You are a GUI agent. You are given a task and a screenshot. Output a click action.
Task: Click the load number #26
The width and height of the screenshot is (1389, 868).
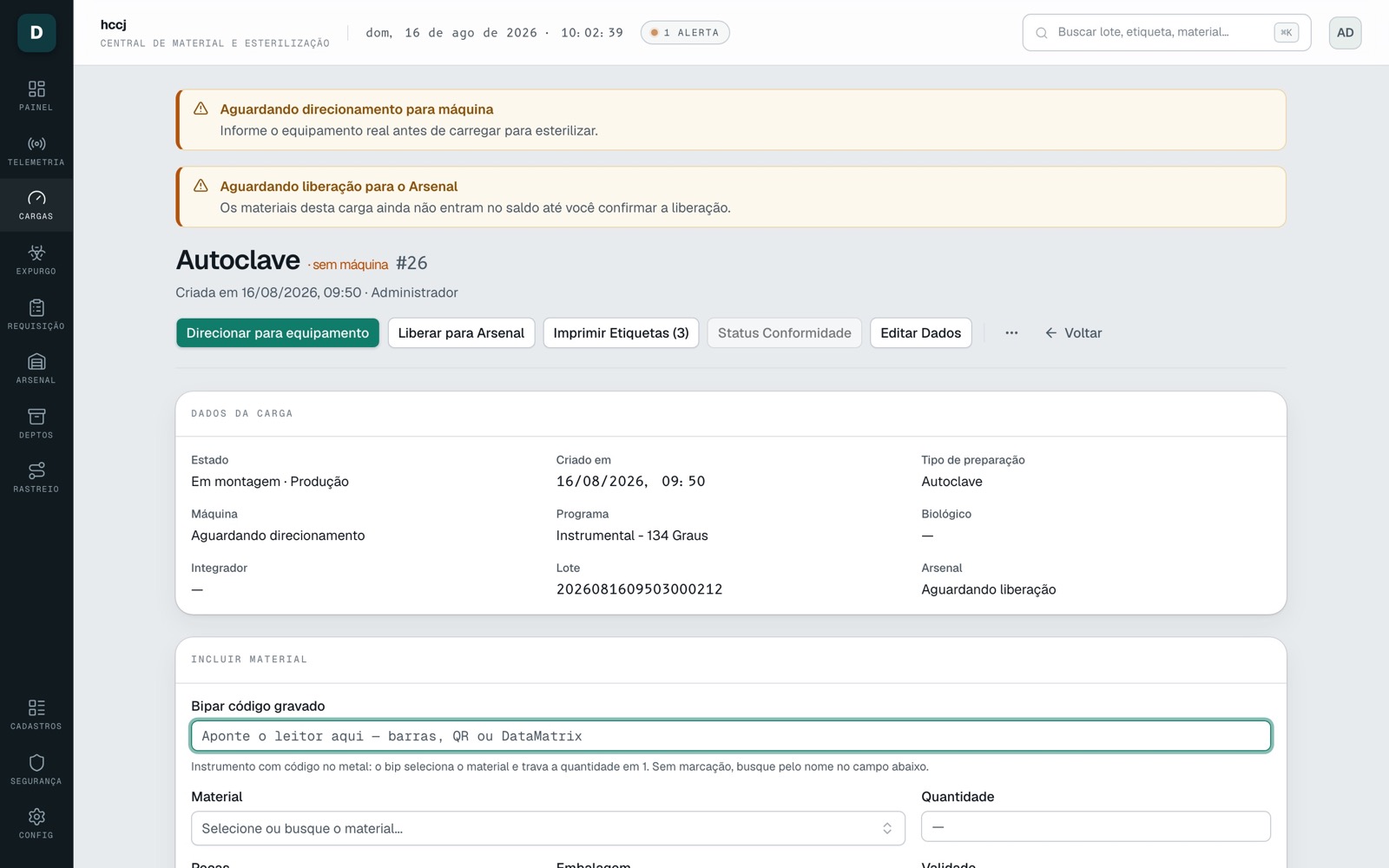tap(411, 263)
